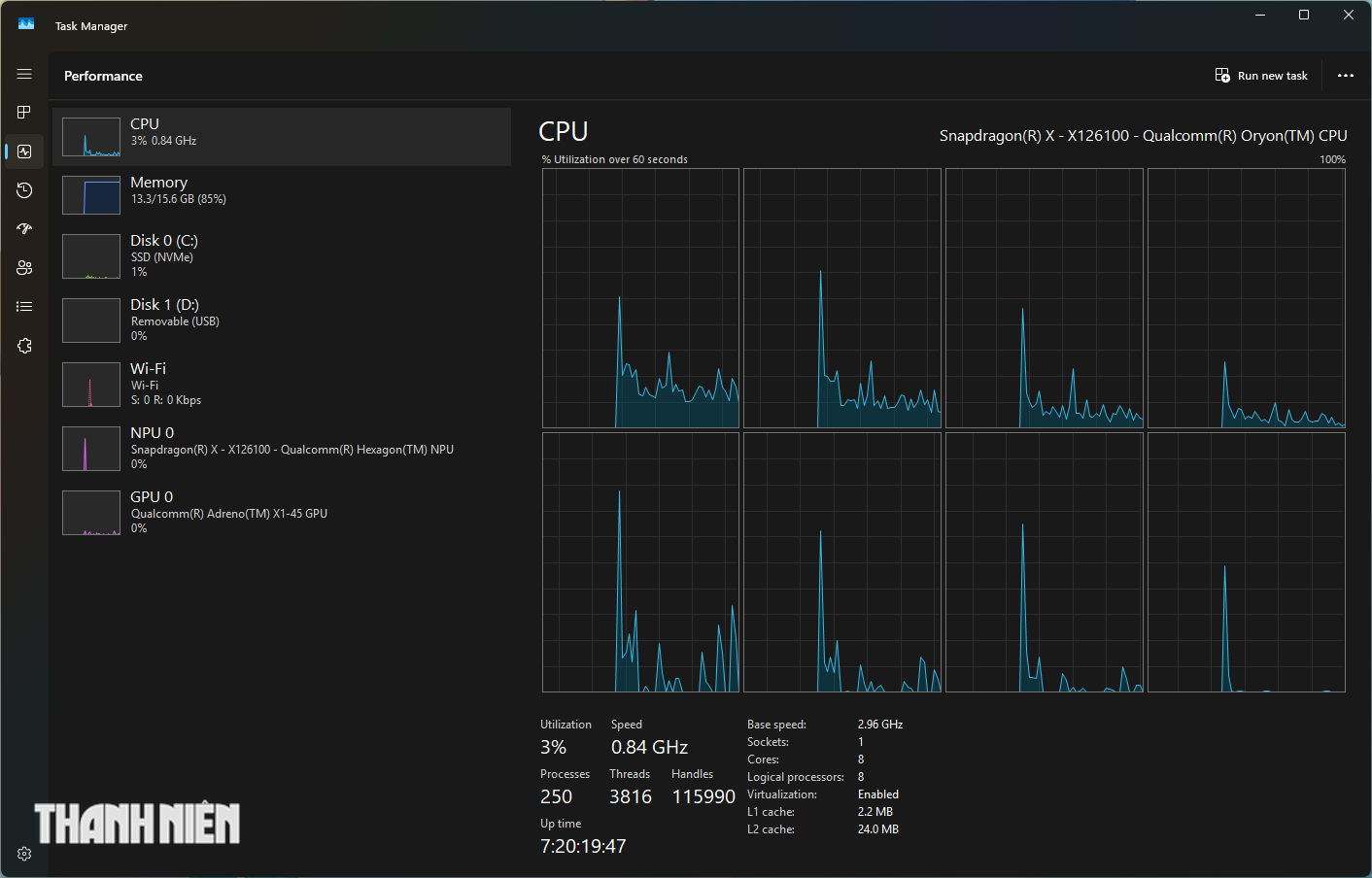1372x878 pixels.
Task: Click the 2.2 MB L1 cache value
Action: (x=875, y=812)
